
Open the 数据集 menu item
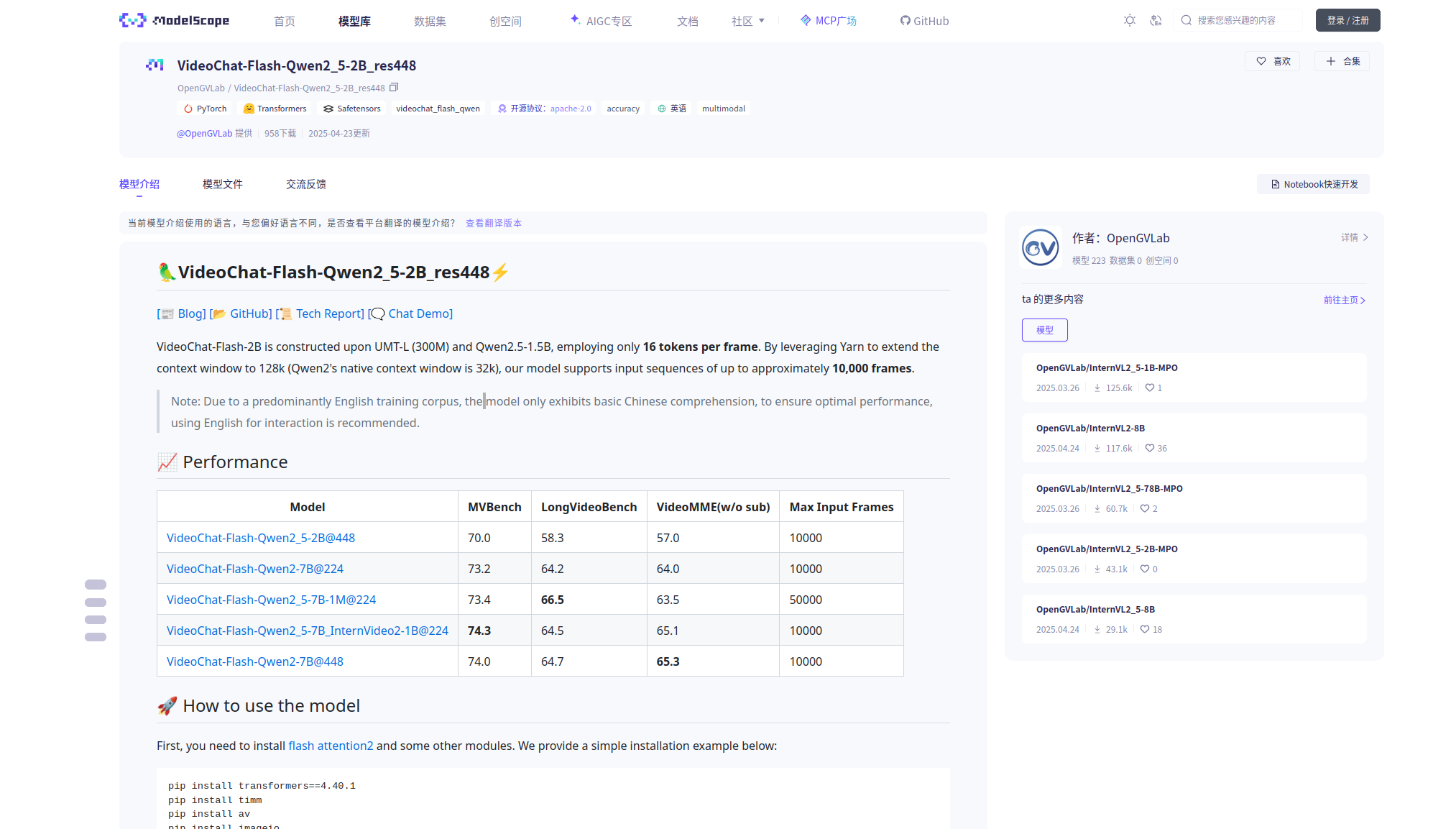pos(430,22)
